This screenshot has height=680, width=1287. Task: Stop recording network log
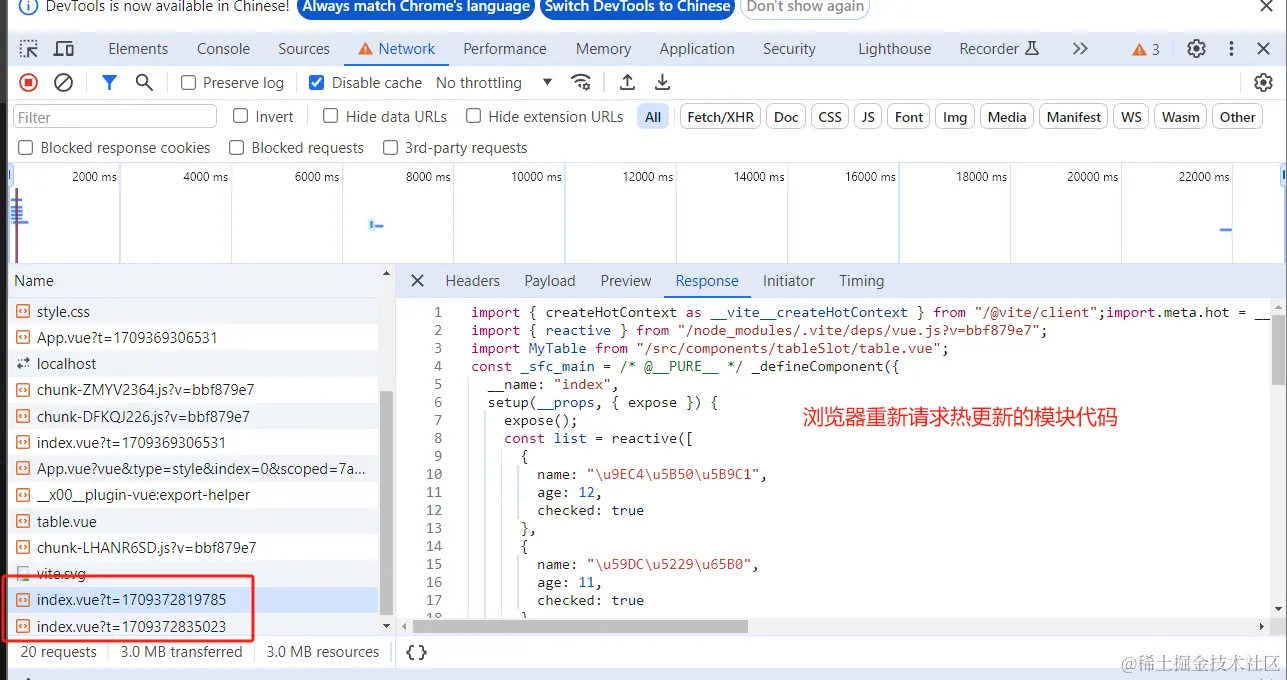point(29,83)
